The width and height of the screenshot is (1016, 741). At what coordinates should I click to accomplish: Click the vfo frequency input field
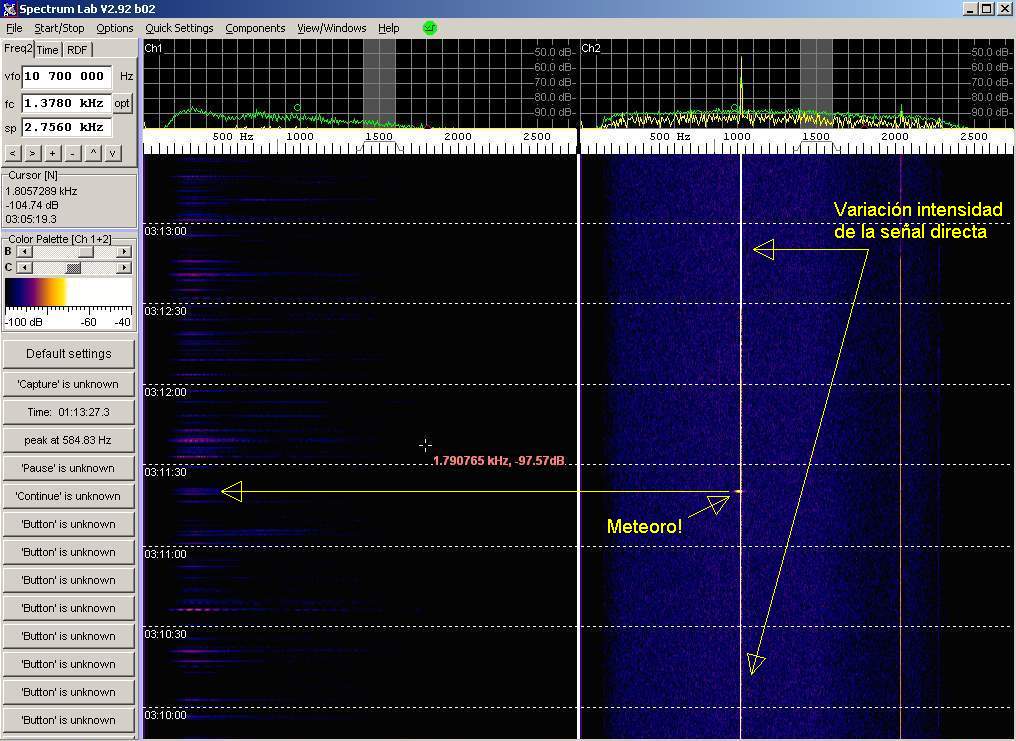tap(66, 76)
